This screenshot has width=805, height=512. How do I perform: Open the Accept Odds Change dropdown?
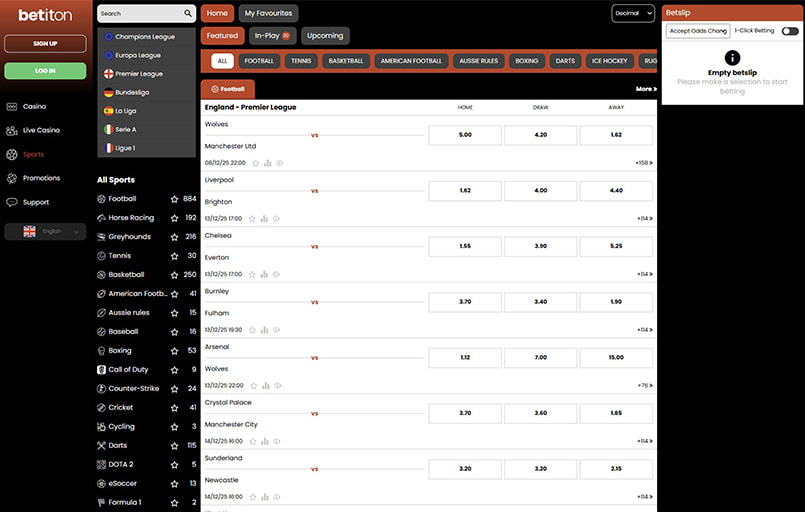coord(698,31)
